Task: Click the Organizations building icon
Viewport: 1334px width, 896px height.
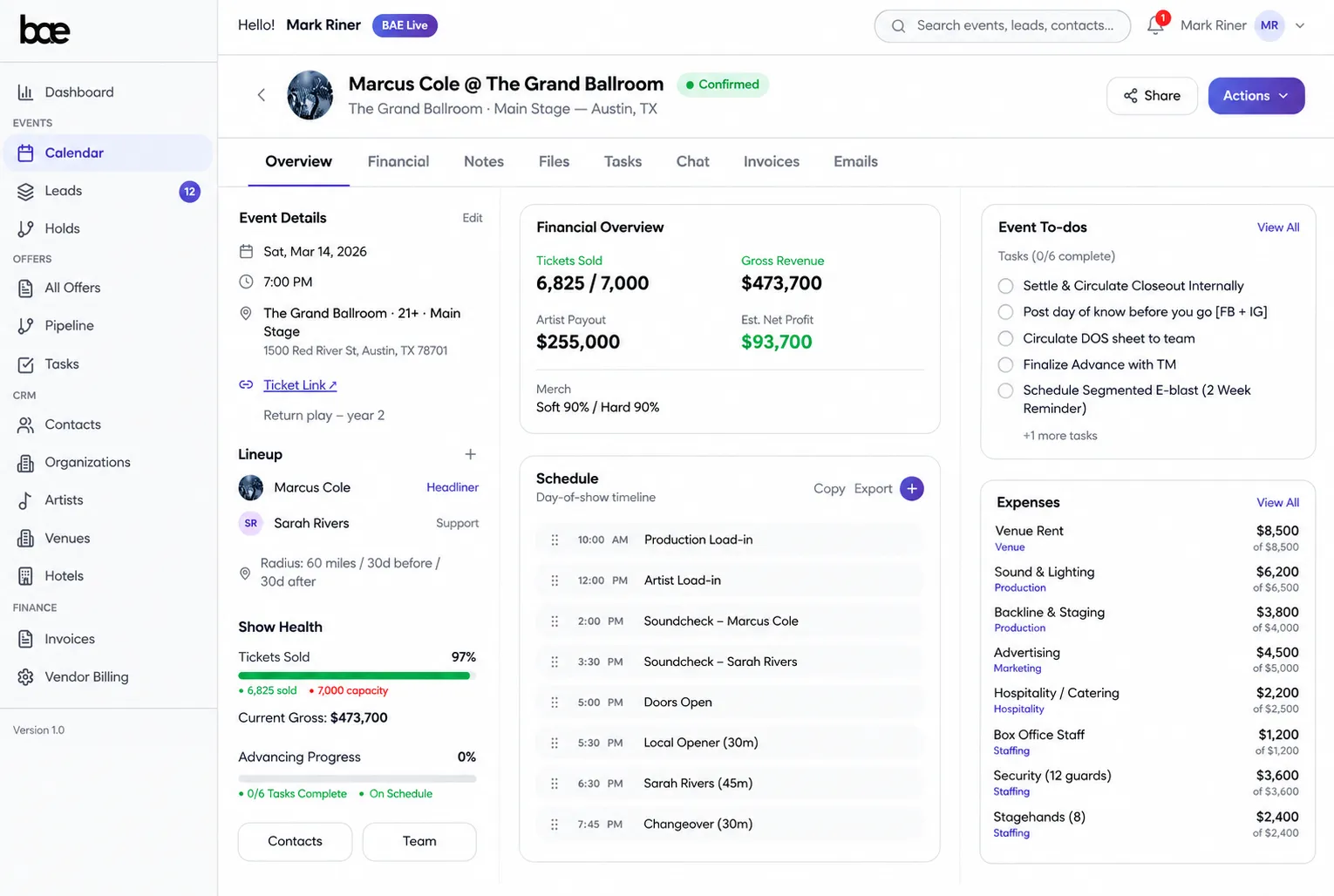Action: [25, 463]
